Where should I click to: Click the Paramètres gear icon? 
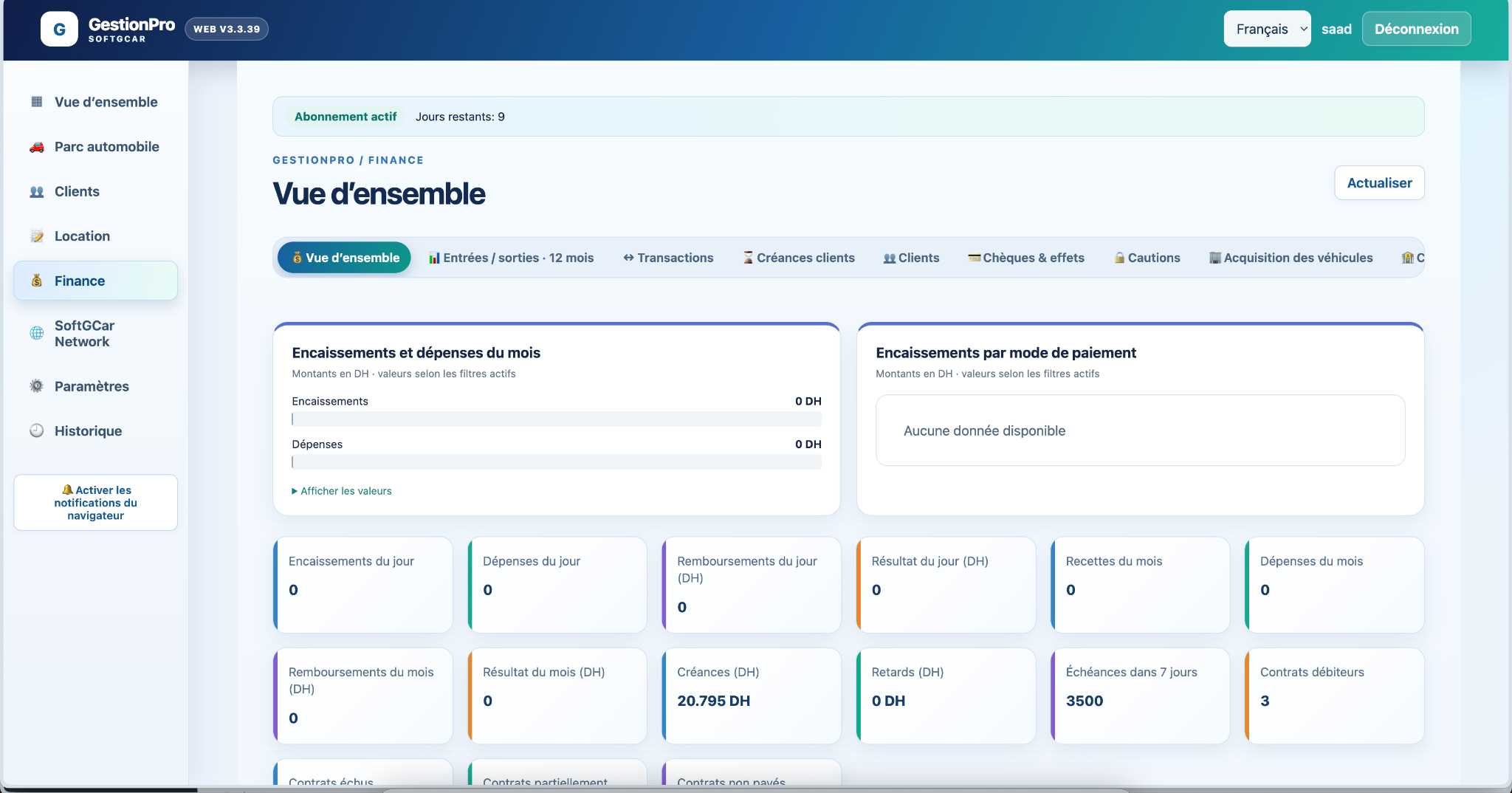(37, 386)
